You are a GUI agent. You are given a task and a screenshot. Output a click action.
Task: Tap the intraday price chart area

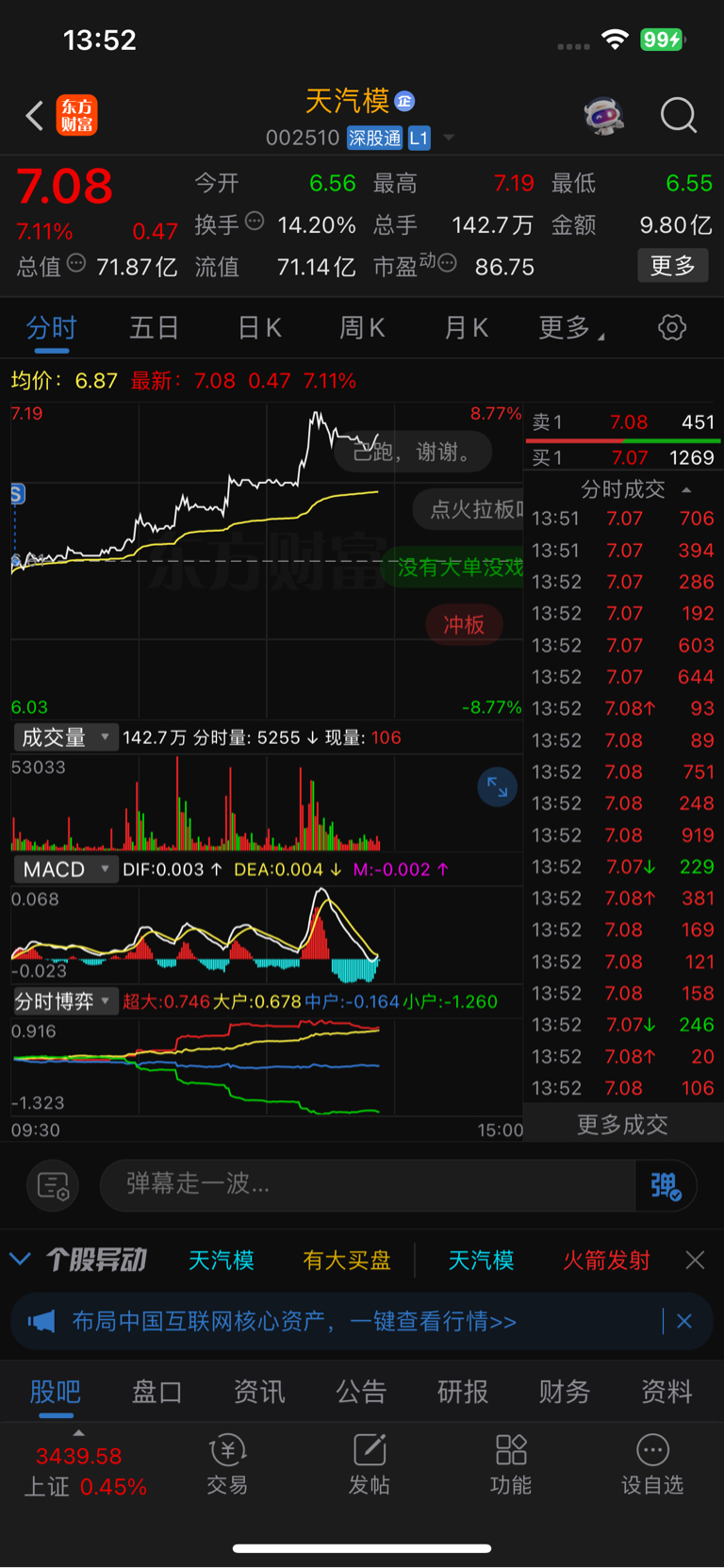point(267,561)
